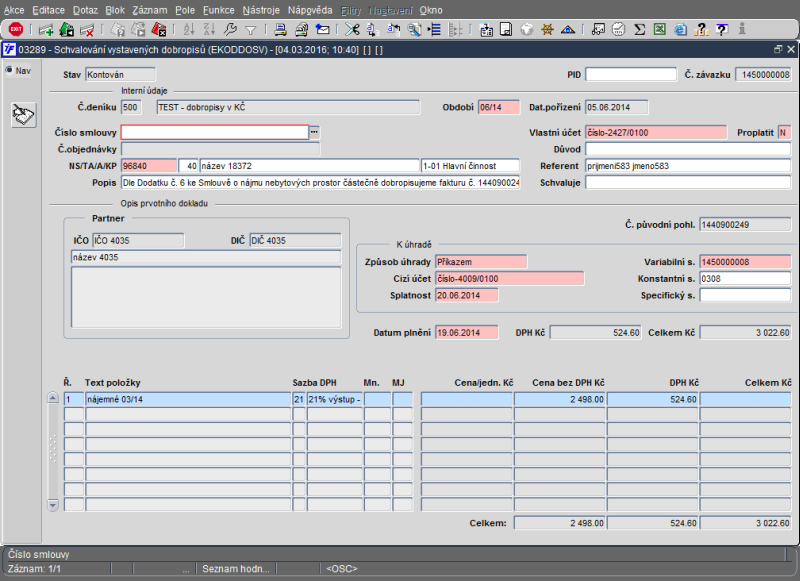
Task: Click the red EXIT stop-sign icon
Action: point(14,29)
